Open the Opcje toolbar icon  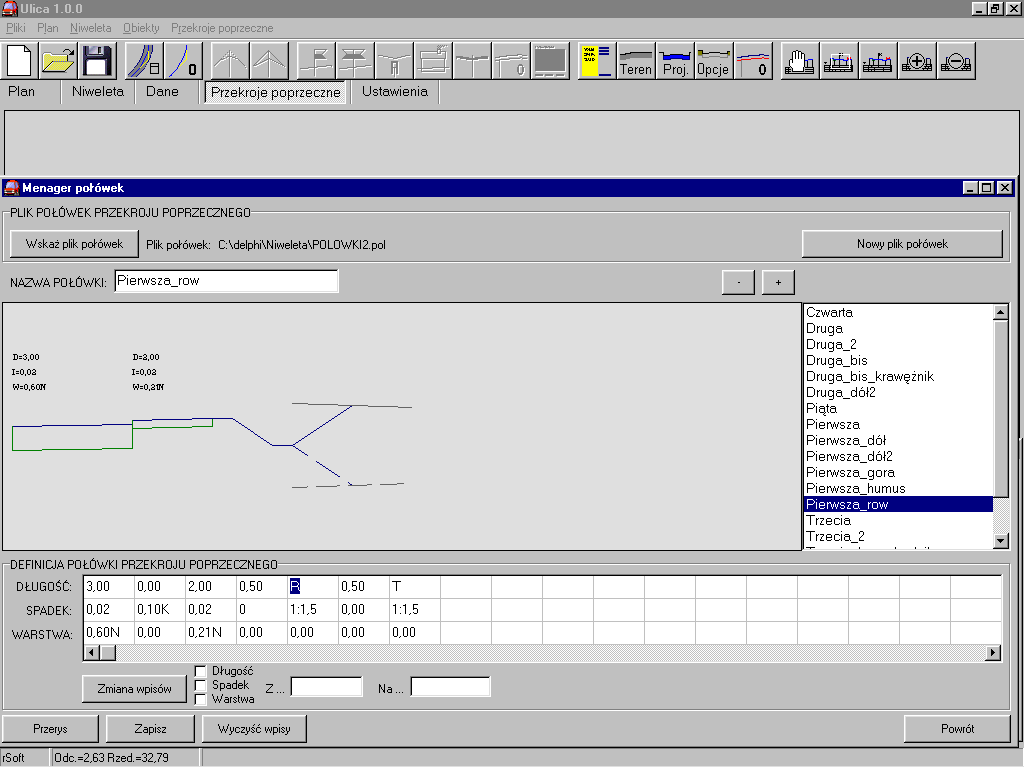(x=713, y=61)
